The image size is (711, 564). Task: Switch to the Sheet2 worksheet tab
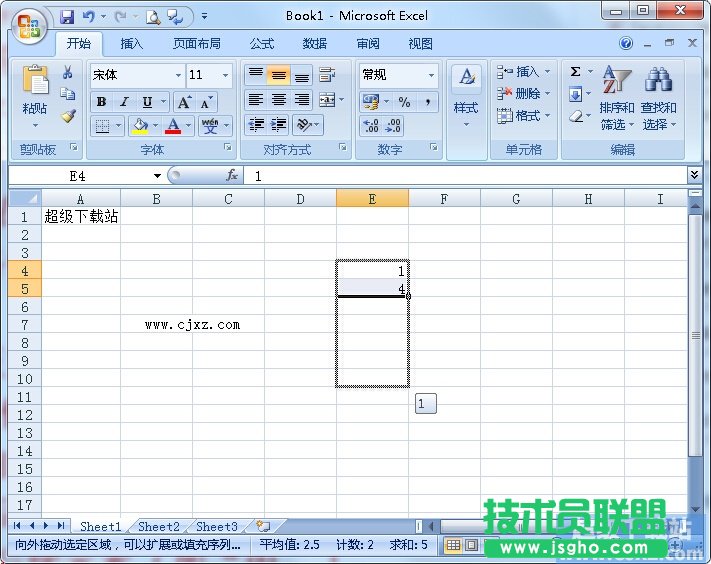point(159,526)
